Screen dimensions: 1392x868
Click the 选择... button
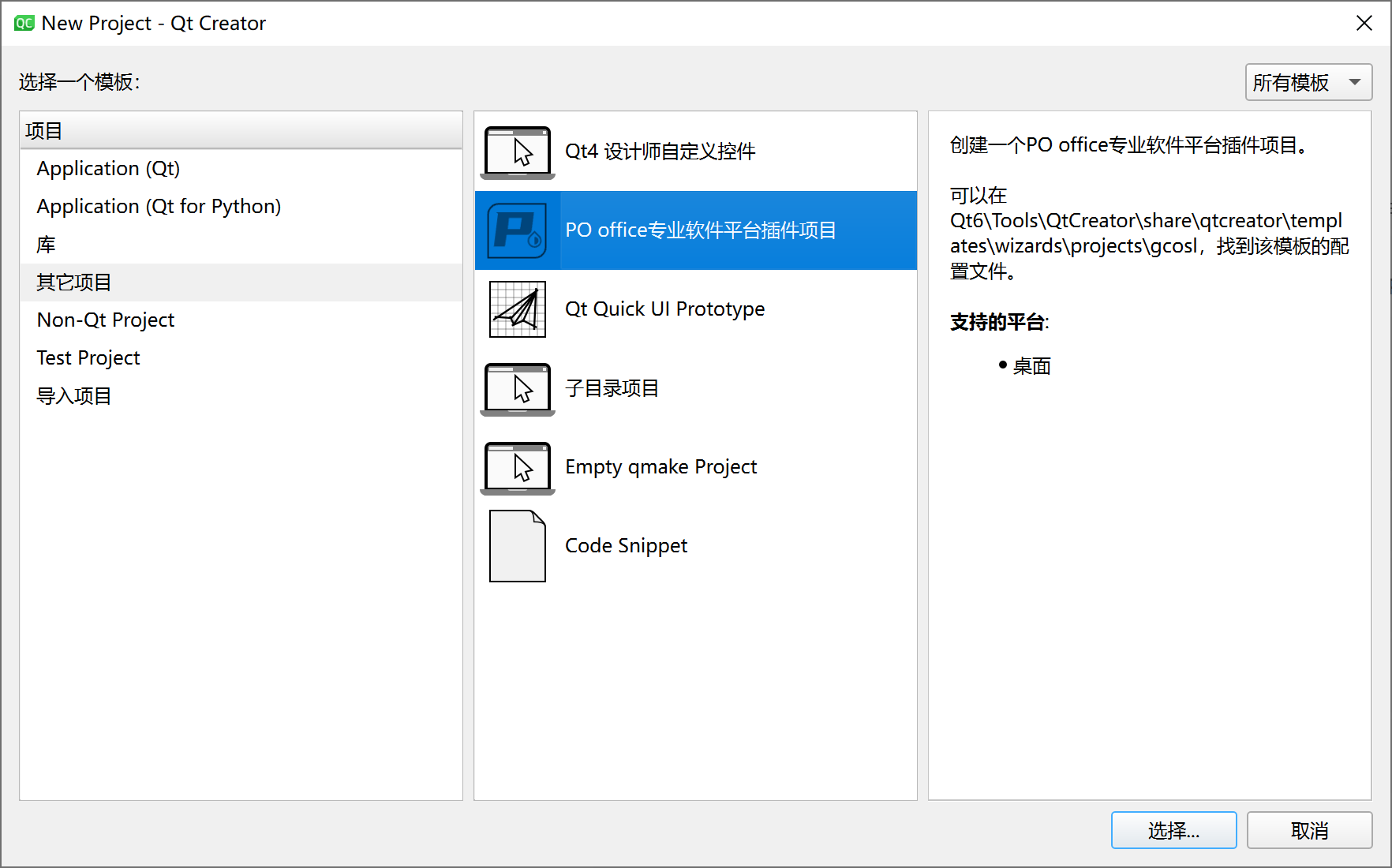coord(1173,830)
